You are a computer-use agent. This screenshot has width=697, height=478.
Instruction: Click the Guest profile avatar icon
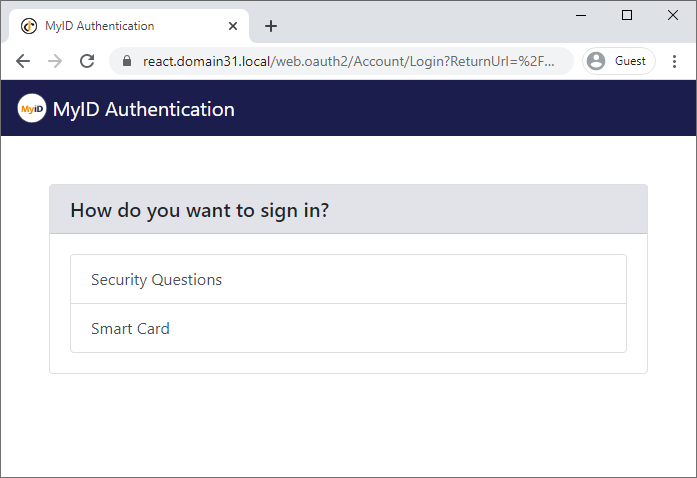tap(596, 61)
